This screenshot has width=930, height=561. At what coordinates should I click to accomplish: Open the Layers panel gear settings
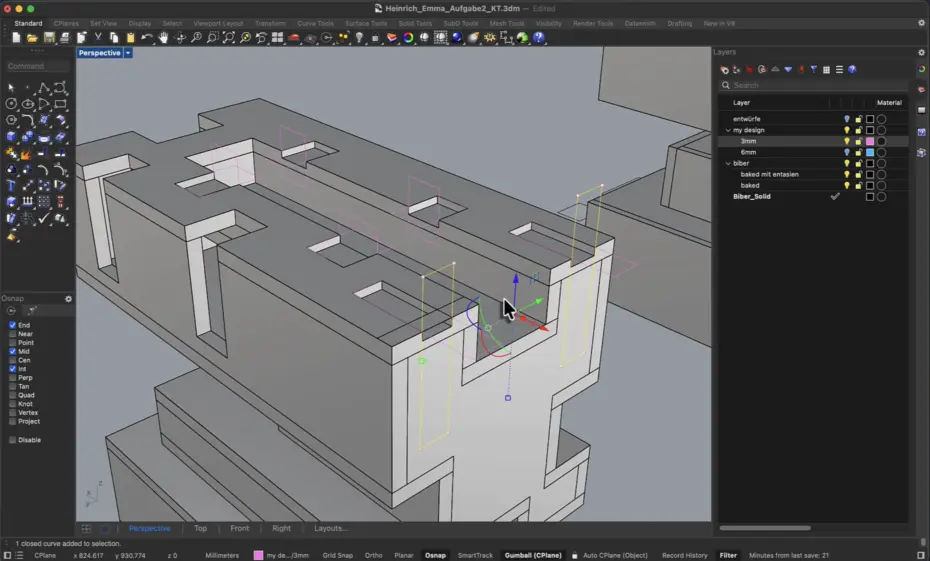click(921, 52)
